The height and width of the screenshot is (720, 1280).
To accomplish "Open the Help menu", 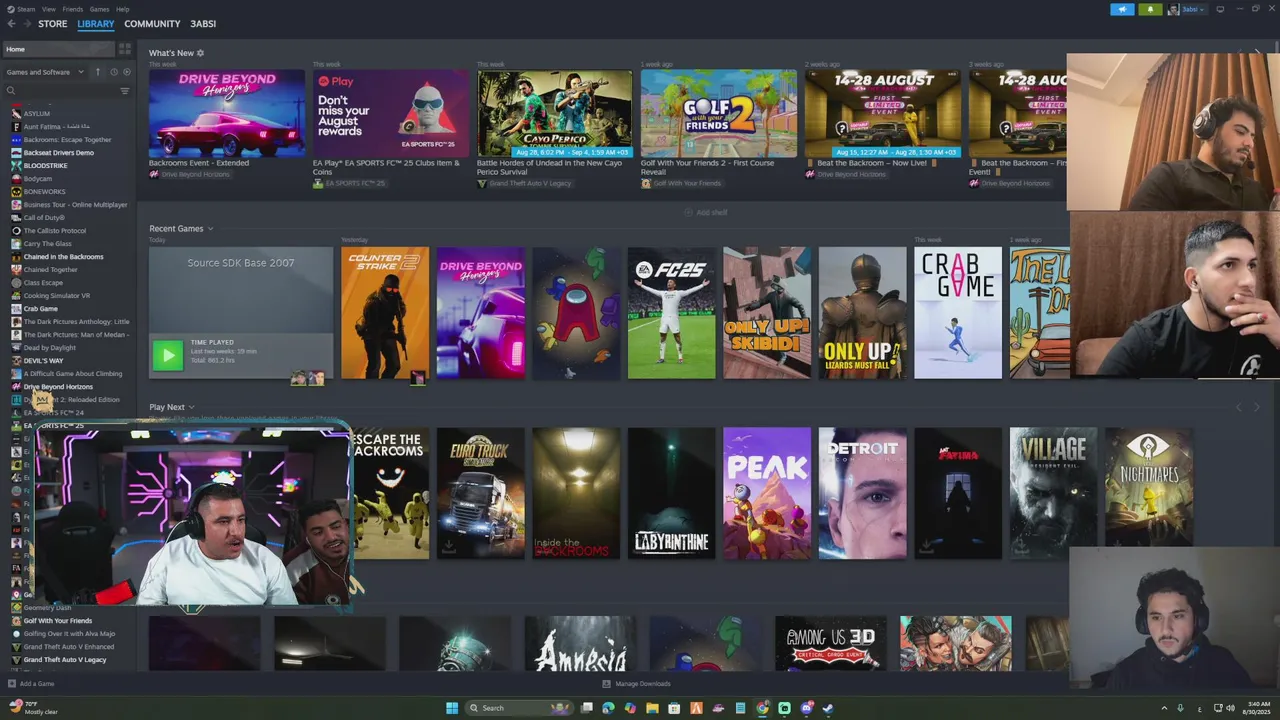I will click(x=123, y=9).
